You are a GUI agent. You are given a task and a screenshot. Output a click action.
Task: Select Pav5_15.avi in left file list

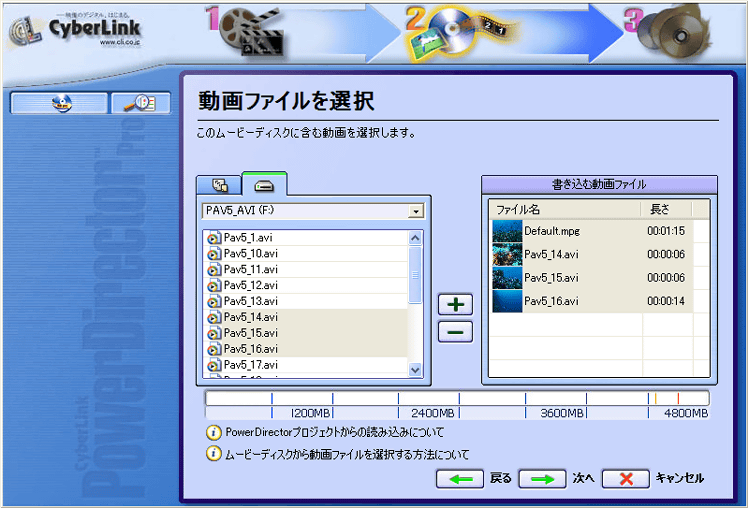(x=305, y=333)
